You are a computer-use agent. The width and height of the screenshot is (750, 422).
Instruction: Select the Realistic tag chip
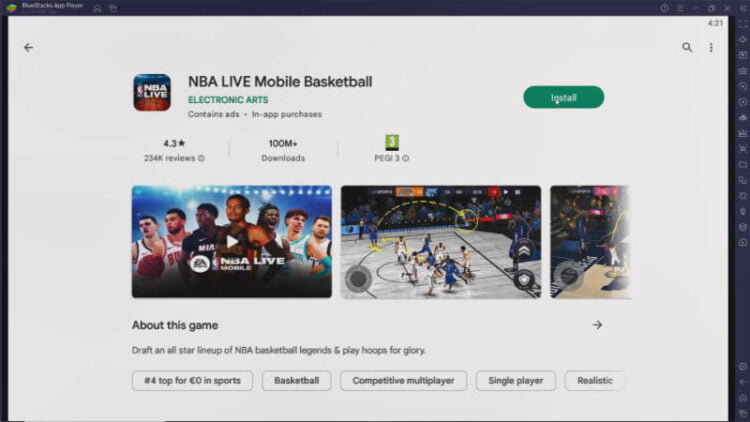595,380
